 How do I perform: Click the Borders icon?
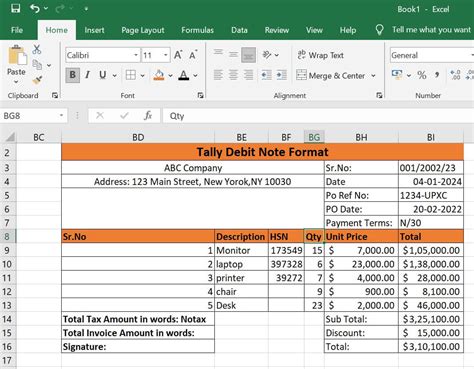[131, 75]
